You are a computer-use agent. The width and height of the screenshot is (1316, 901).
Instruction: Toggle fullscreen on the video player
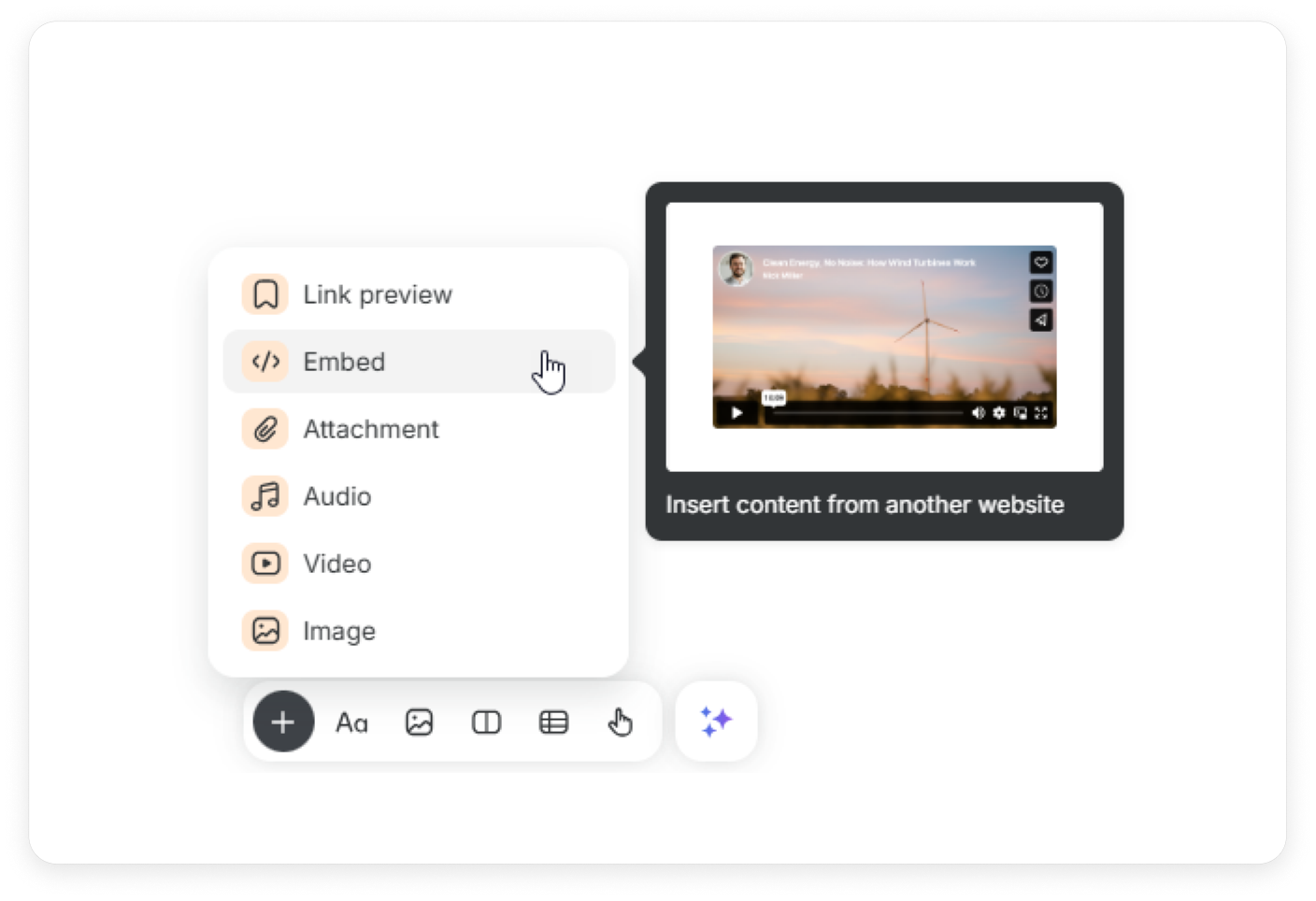1041,413
